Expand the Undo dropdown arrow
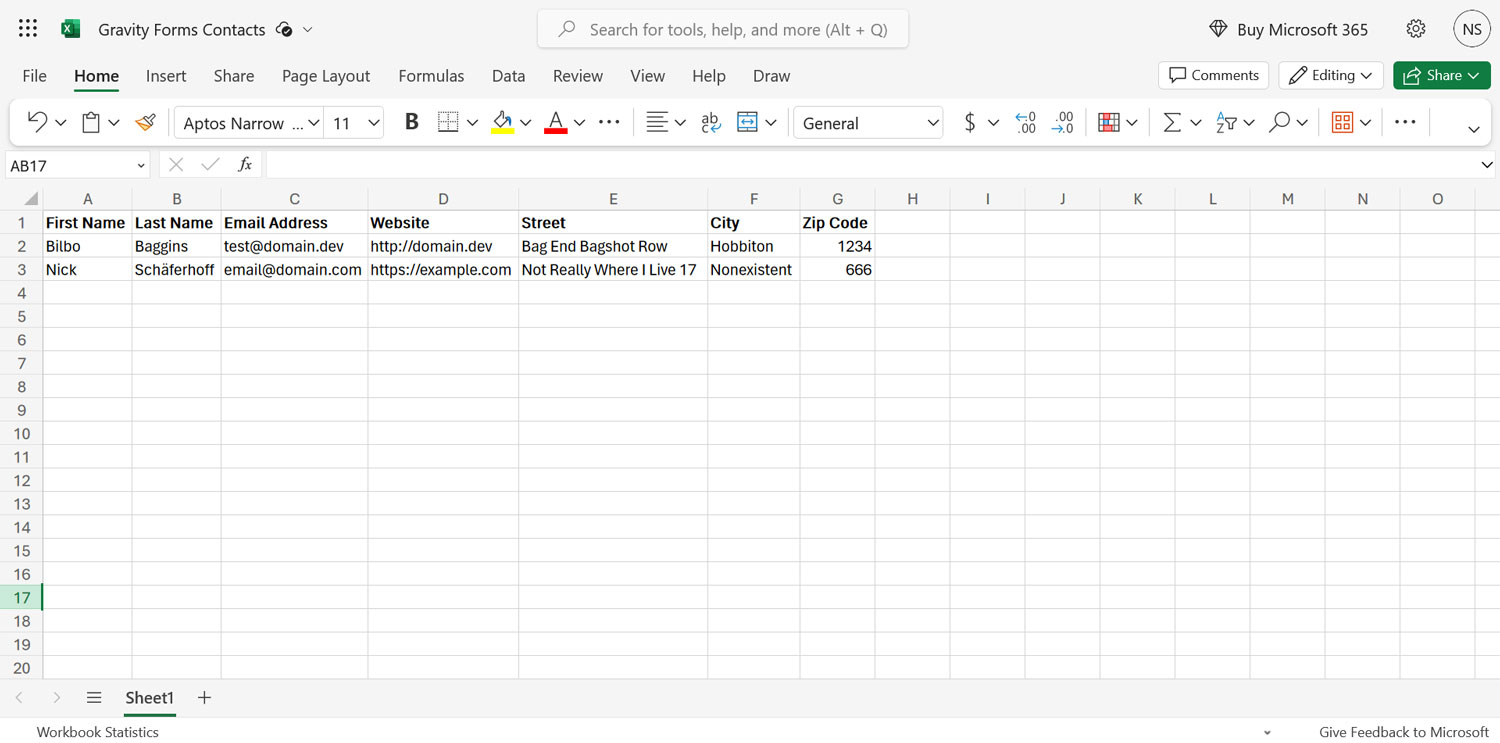This screenshot has height=743, width=1500. tap(61, 122)
